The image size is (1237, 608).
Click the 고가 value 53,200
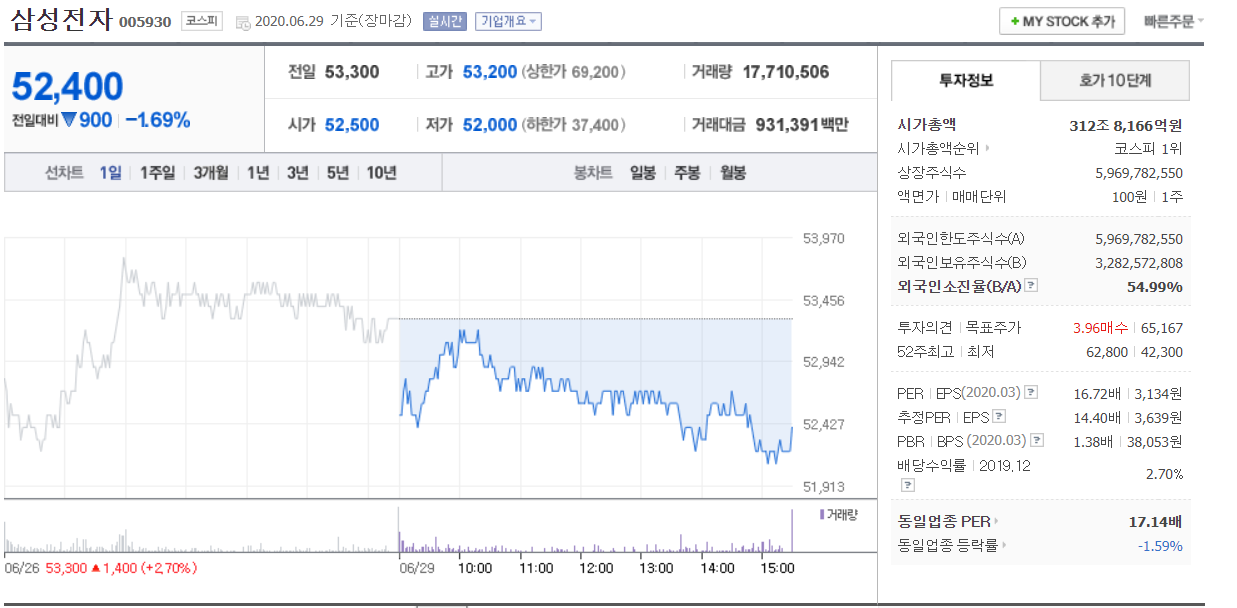pos(490,72)
